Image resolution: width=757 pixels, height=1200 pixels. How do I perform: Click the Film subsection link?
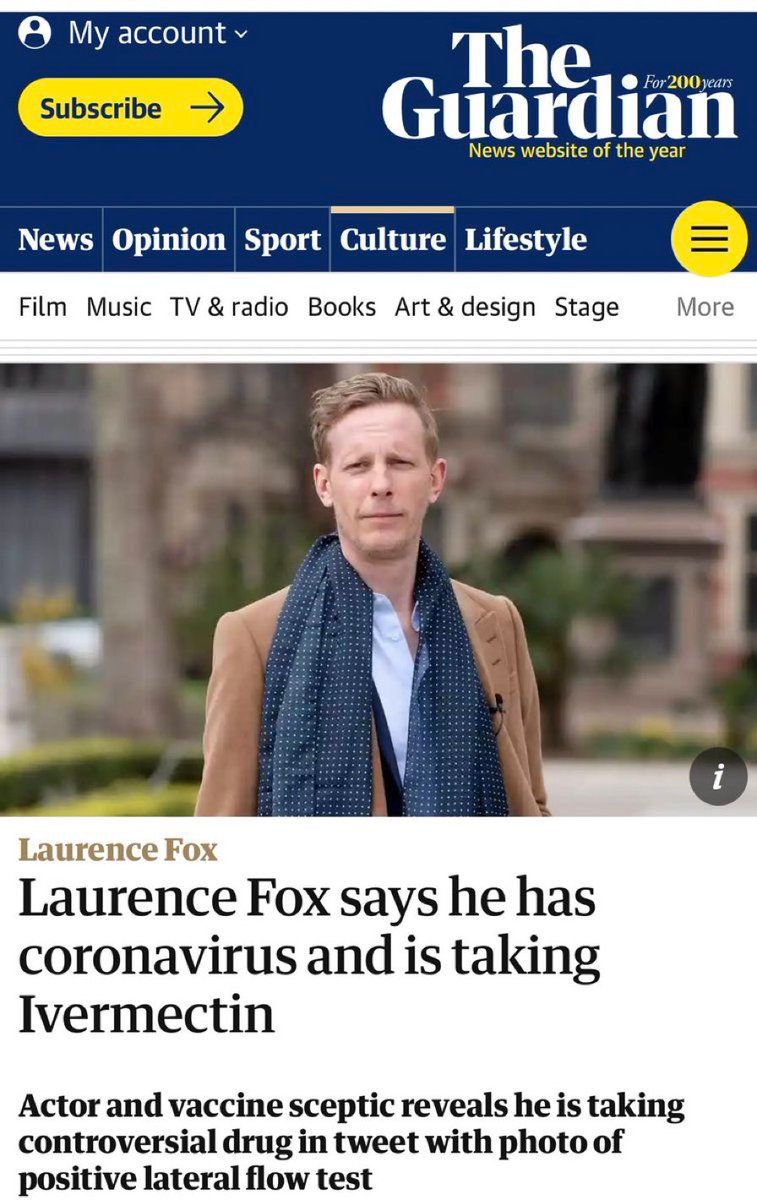tap(43, 307)
